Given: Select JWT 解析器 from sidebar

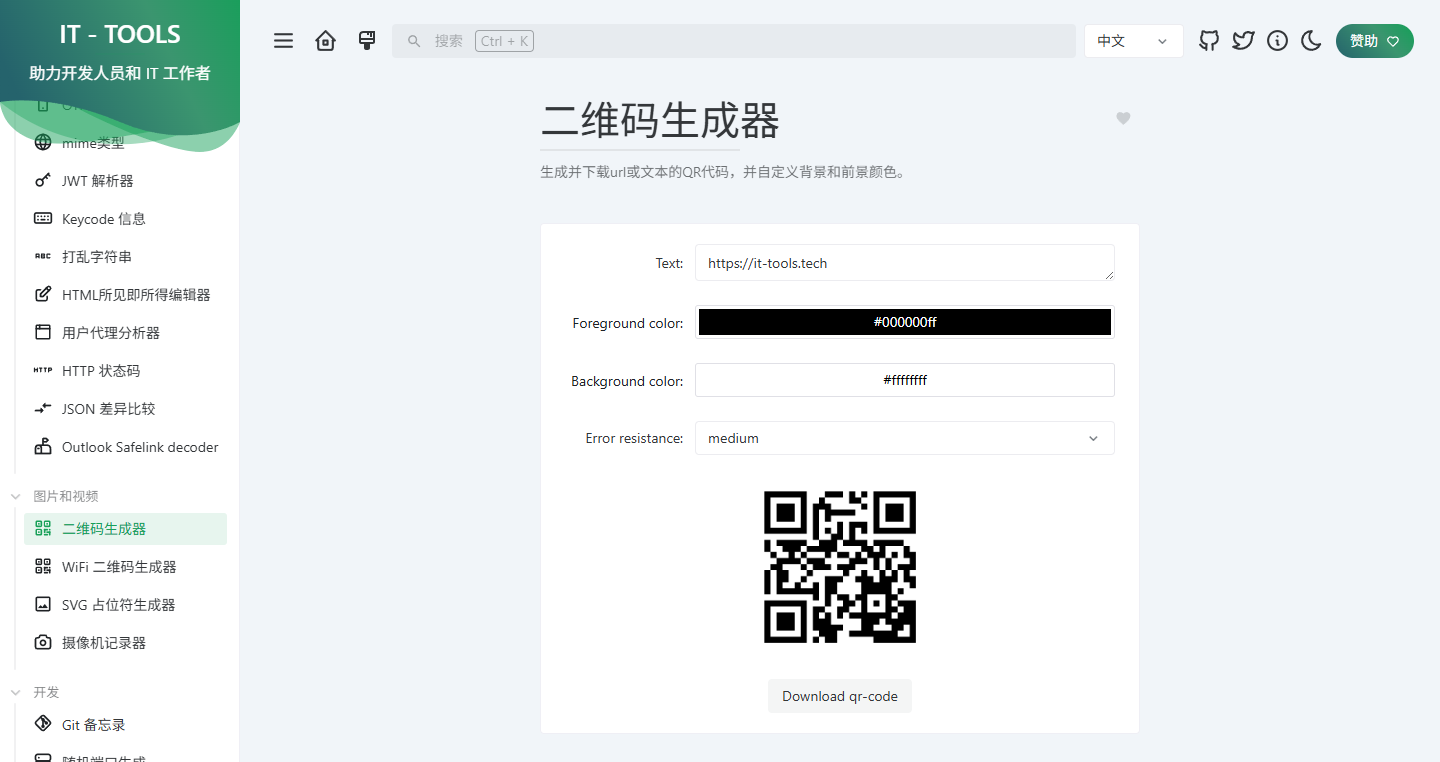Looking at the screenshot, I should 97,181.
